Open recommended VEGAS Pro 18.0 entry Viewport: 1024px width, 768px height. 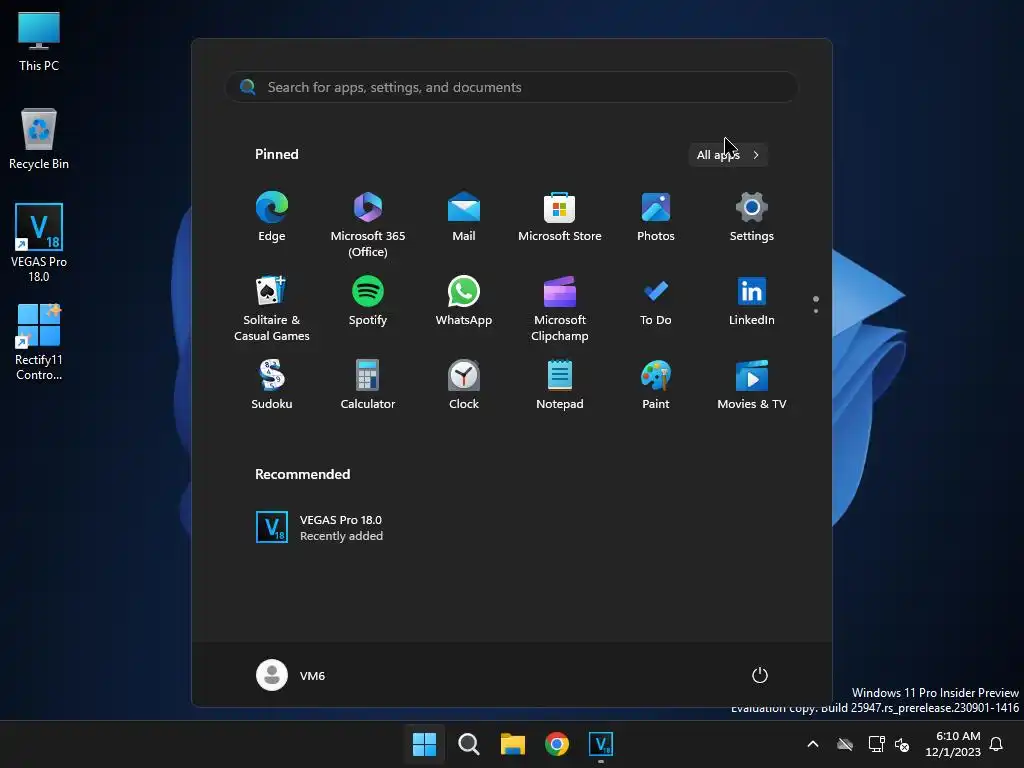(320, 528)
